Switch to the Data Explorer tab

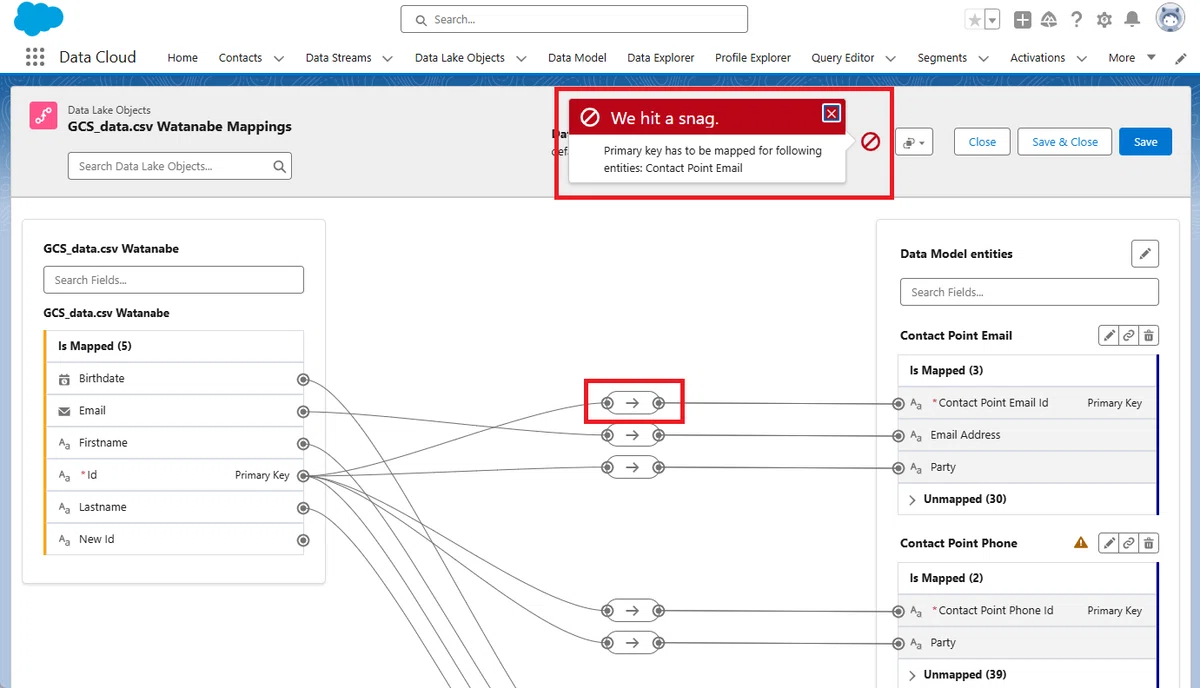tap(661, 58)
